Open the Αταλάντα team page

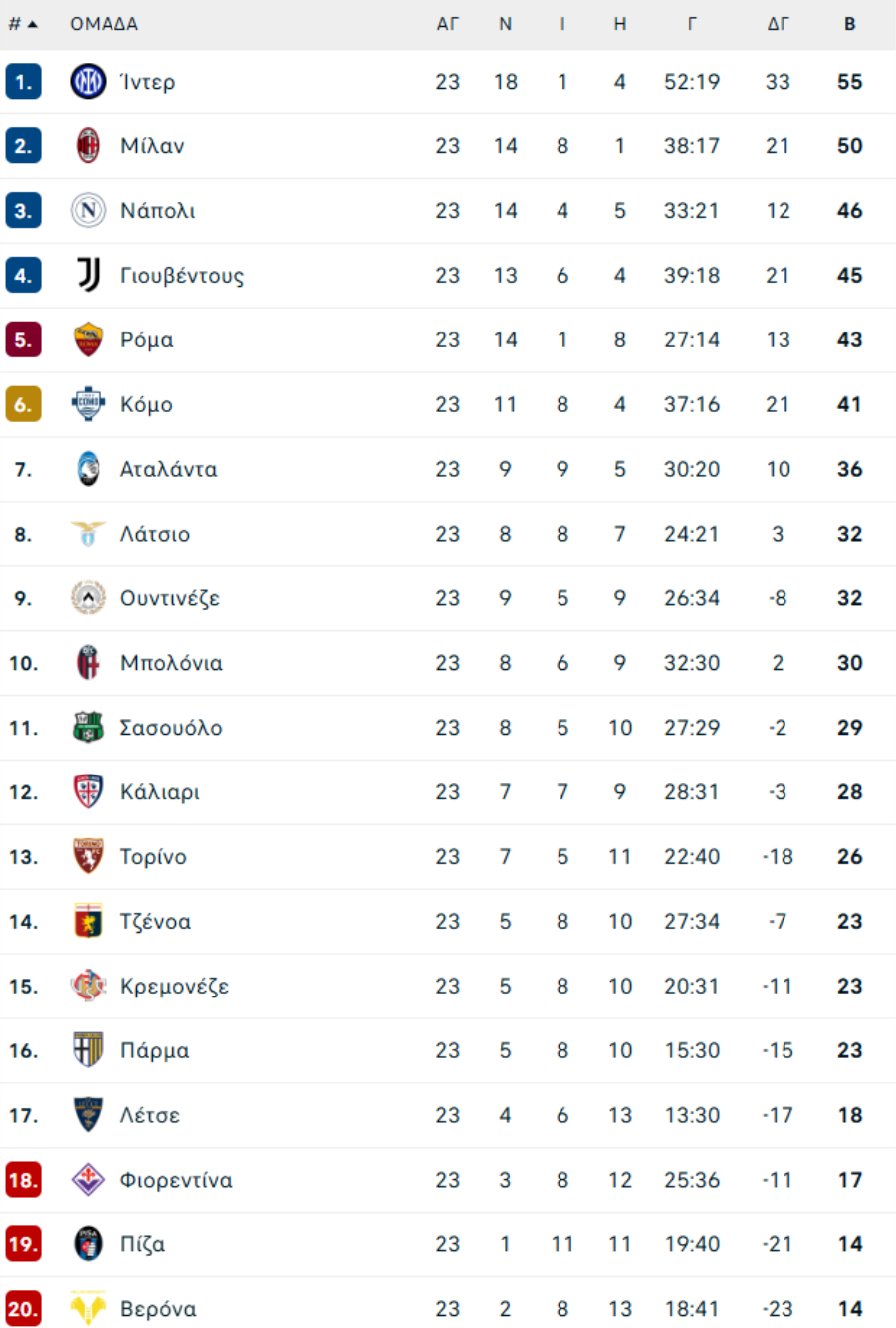168,469
